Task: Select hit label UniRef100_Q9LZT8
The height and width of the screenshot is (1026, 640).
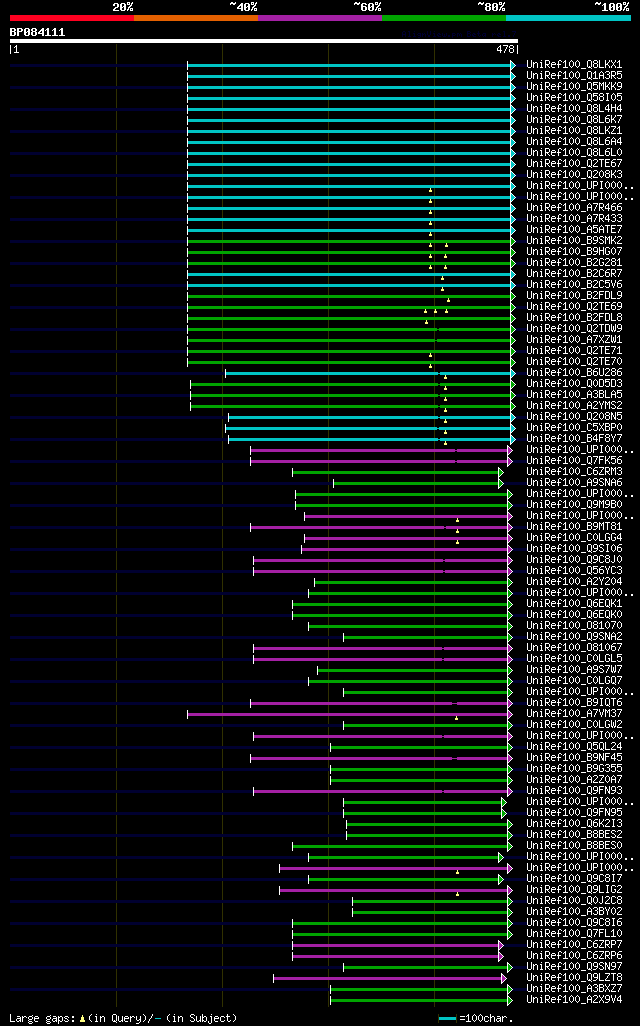Action: pyautogui.click(x=574, y=978)
